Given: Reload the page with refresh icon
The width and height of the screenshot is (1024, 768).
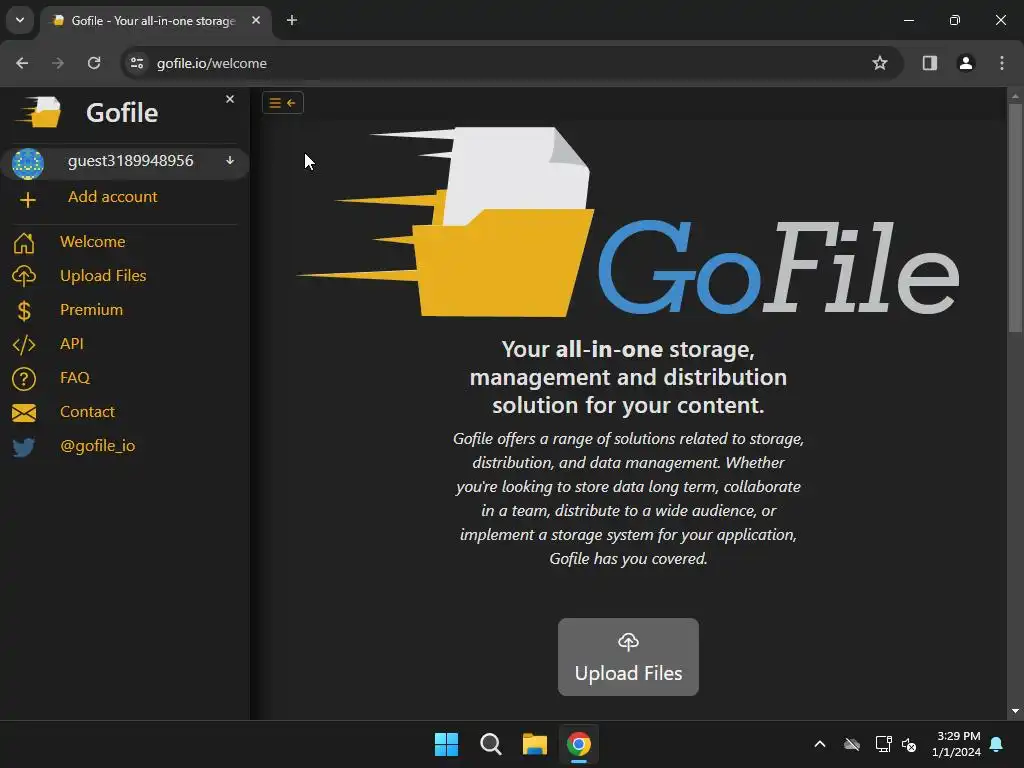Looking at the screenshot, I should pos(94,63).
